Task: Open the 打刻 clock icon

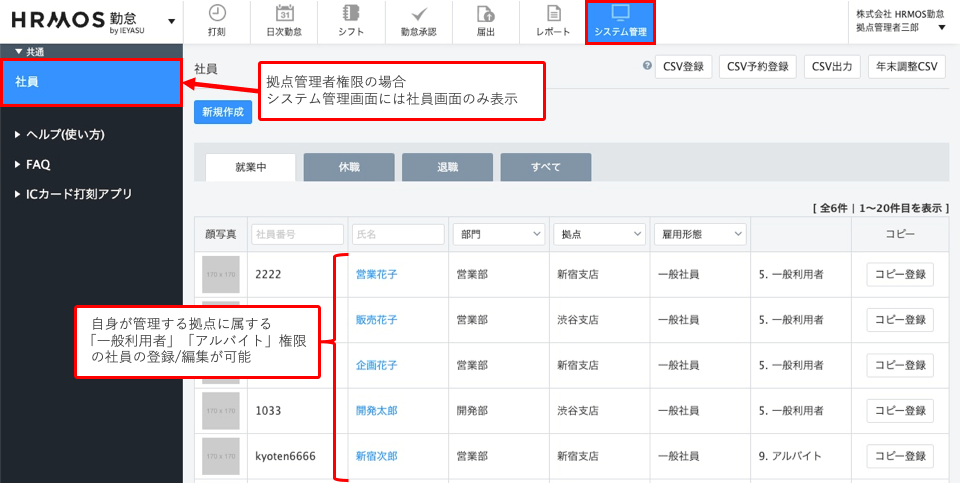Action: (x=217, y=14)
